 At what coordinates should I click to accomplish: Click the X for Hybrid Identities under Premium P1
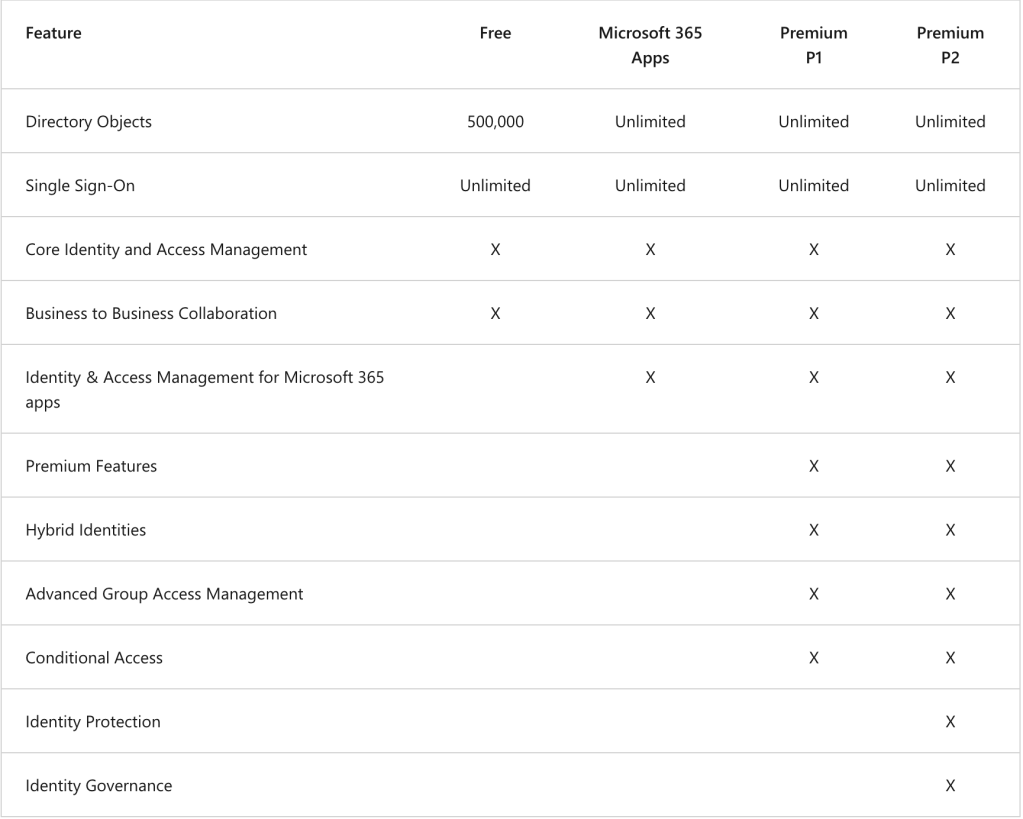click(814, 531)
